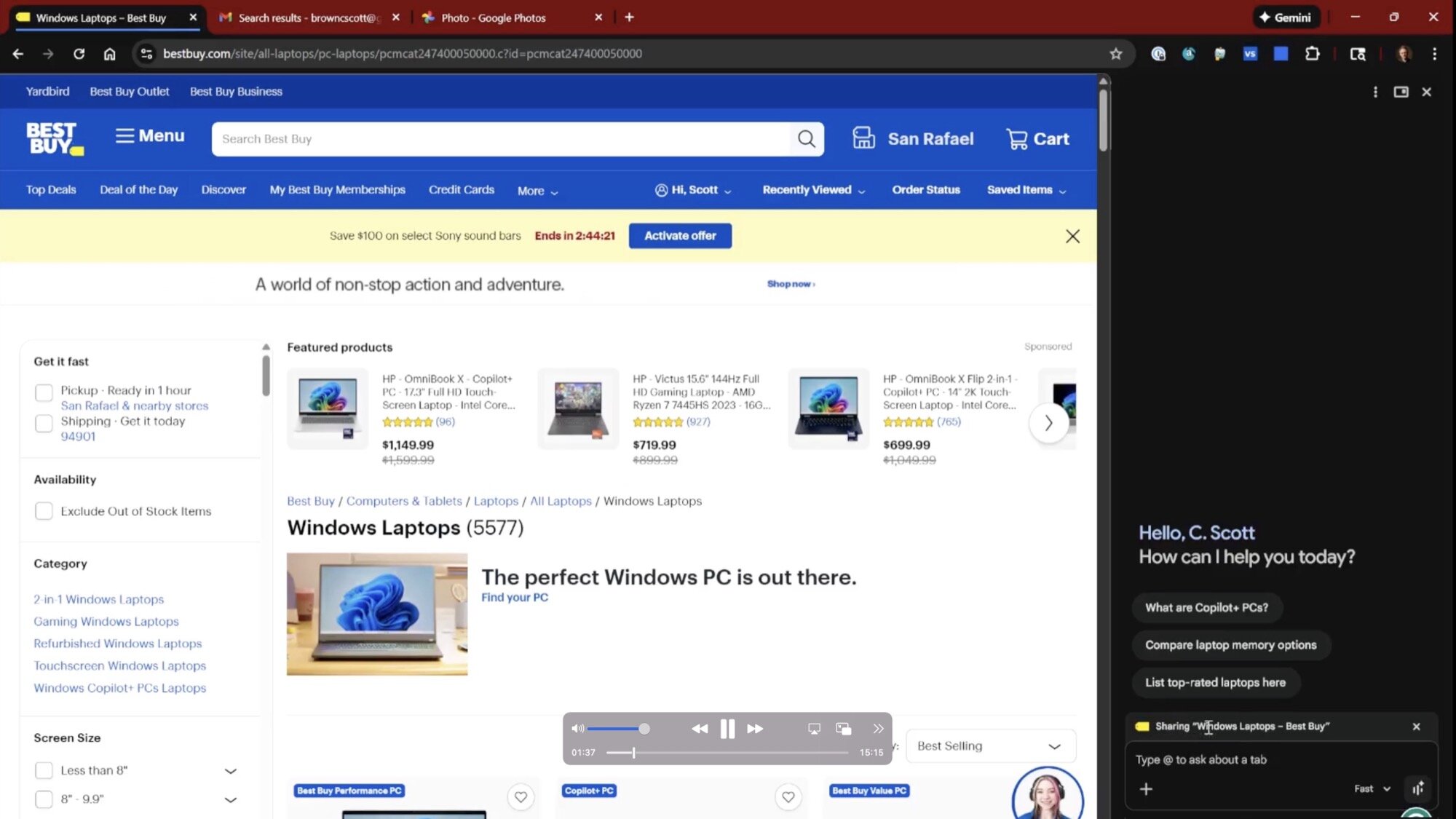
Task: Open Gaming Windows Laptops category link
Action: [106, 622]
